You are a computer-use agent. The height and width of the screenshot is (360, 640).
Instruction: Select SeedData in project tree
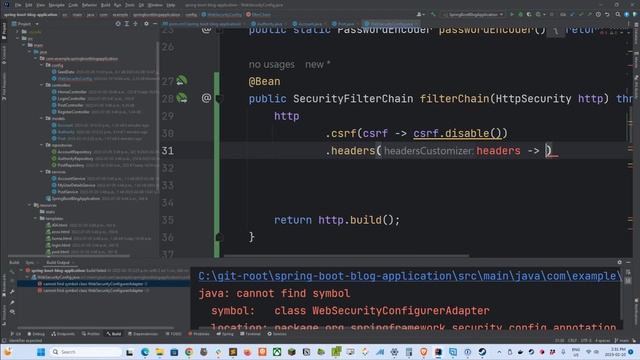(66, 72)
